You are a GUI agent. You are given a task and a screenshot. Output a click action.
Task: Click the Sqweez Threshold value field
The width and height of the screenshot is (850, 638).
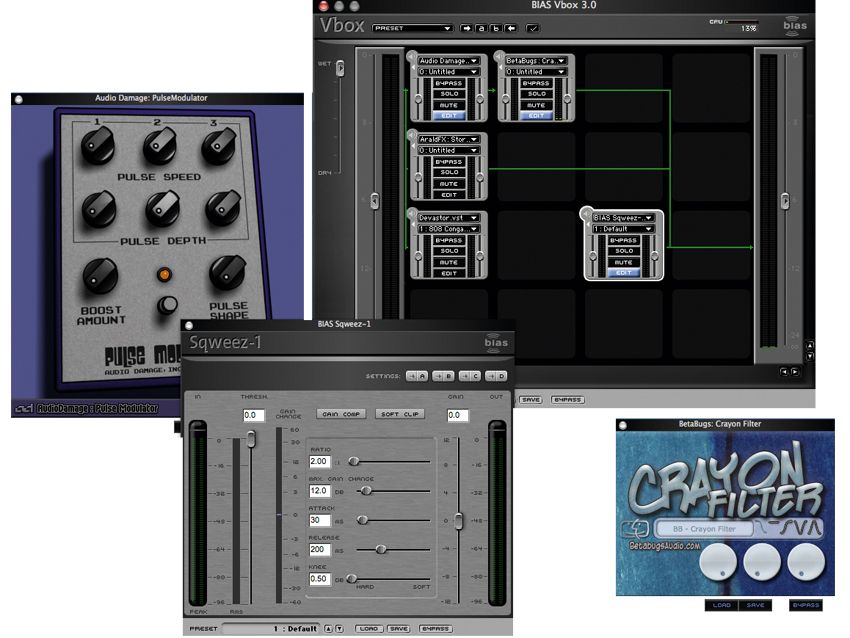pyautogui.click(x=254, y=415)
